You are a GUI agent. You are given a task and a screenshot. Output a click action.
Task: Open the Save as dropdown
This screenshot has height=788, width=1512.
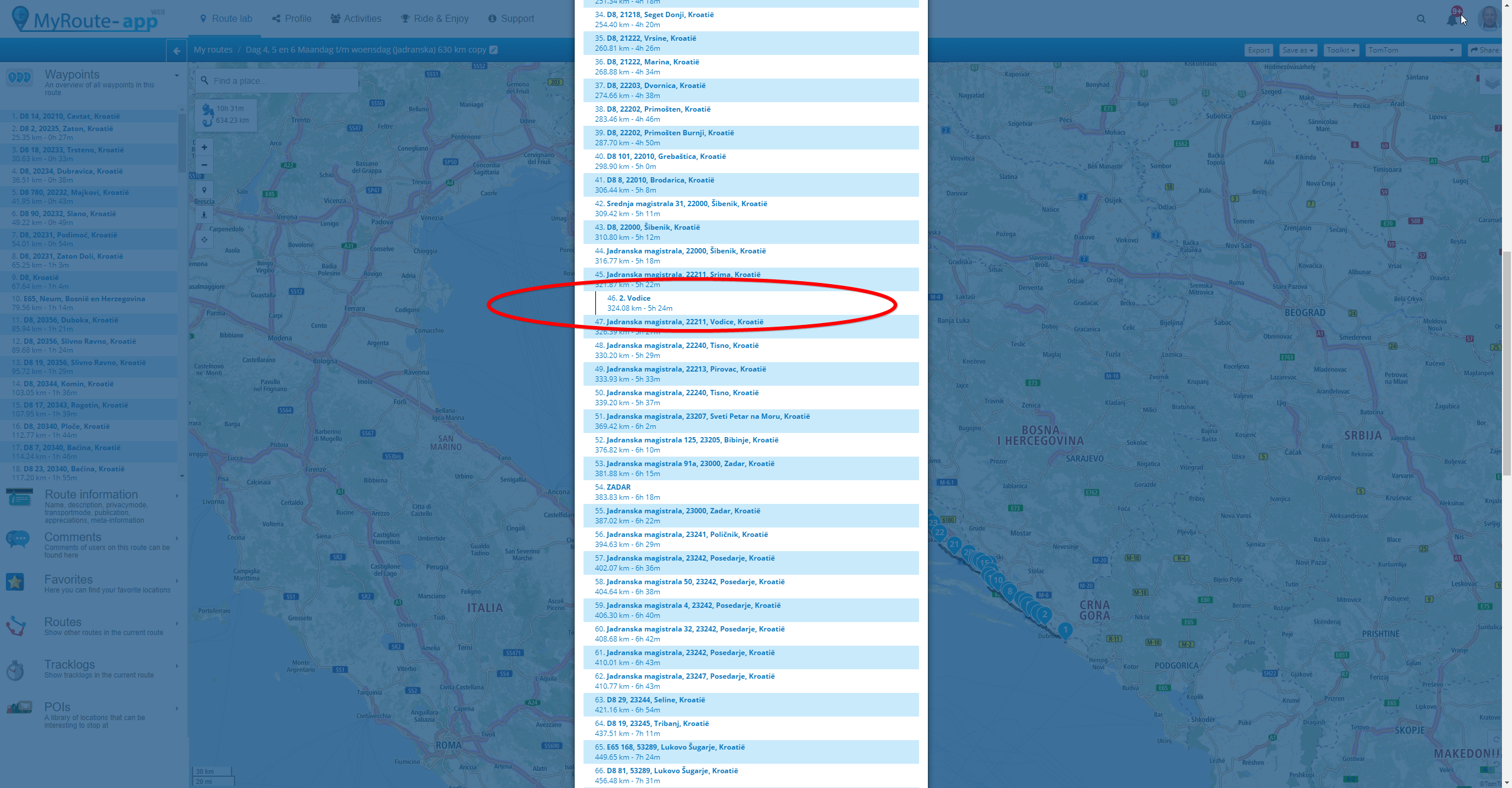point(1298,50)
